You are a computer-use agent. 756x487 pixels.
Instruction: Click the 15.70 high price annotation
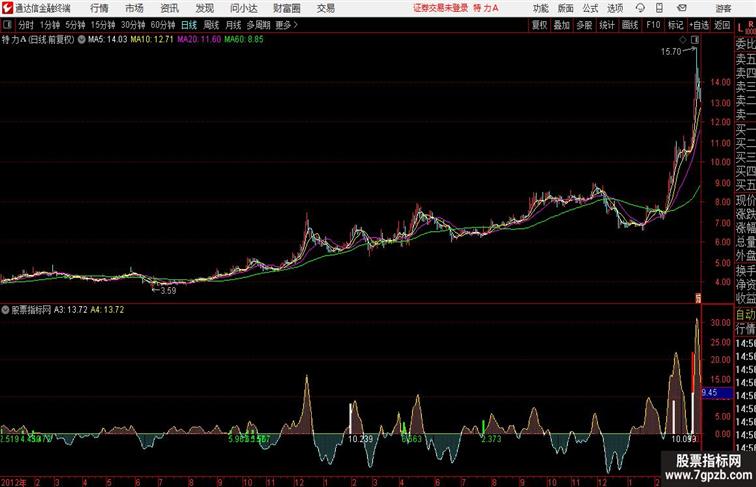click(x=671, y=52)
